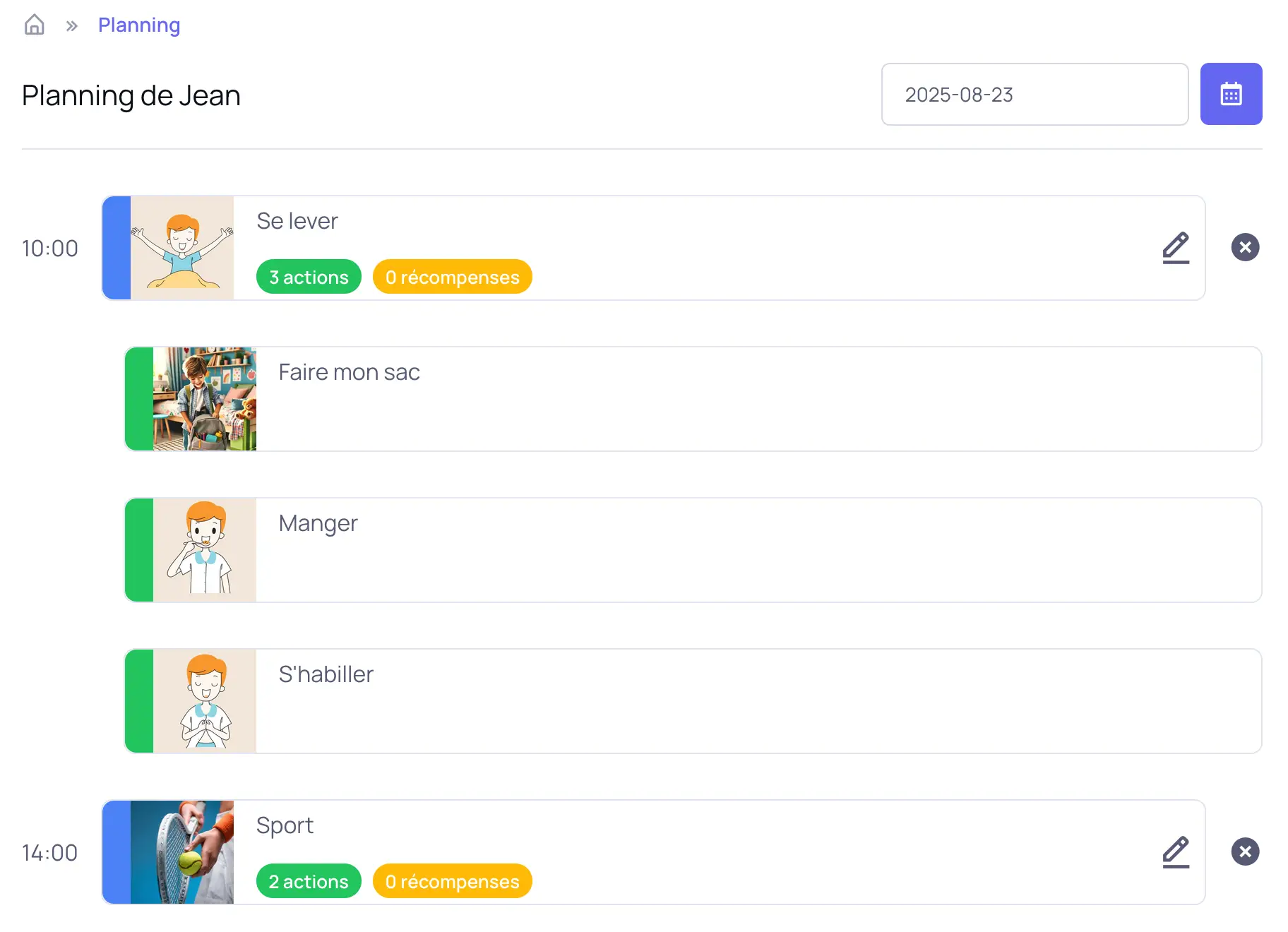Open the Faire mon sac action card
Screen dimensions: 1288x932
tap(706, 399)
